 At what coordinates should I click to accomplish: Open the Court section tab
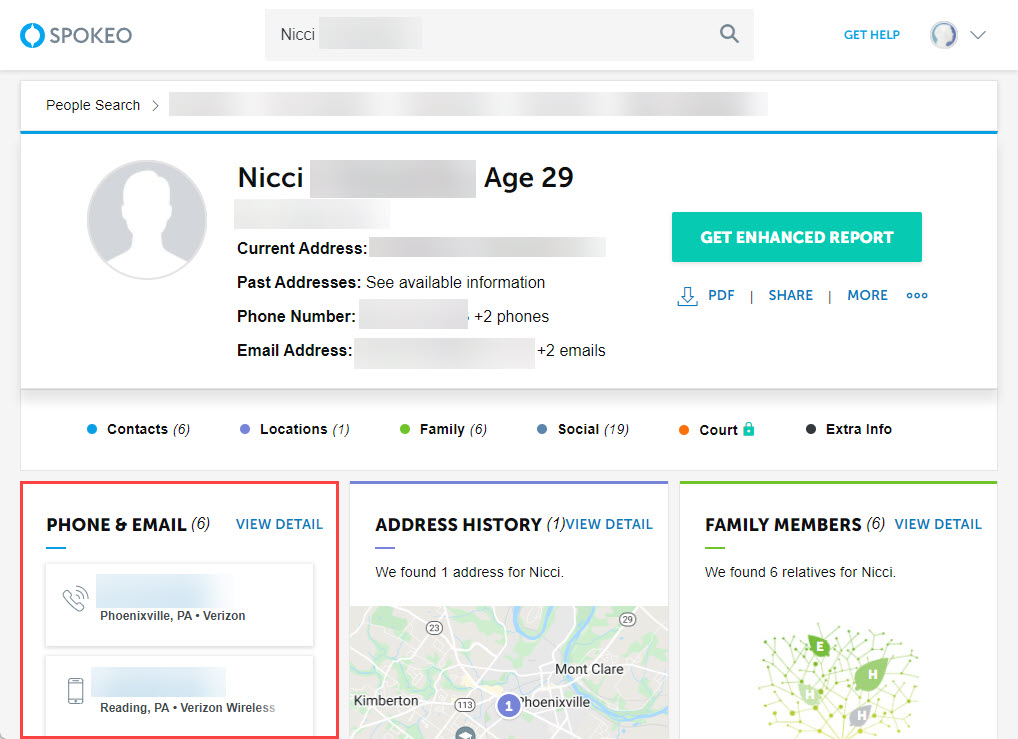coord(717,430)
